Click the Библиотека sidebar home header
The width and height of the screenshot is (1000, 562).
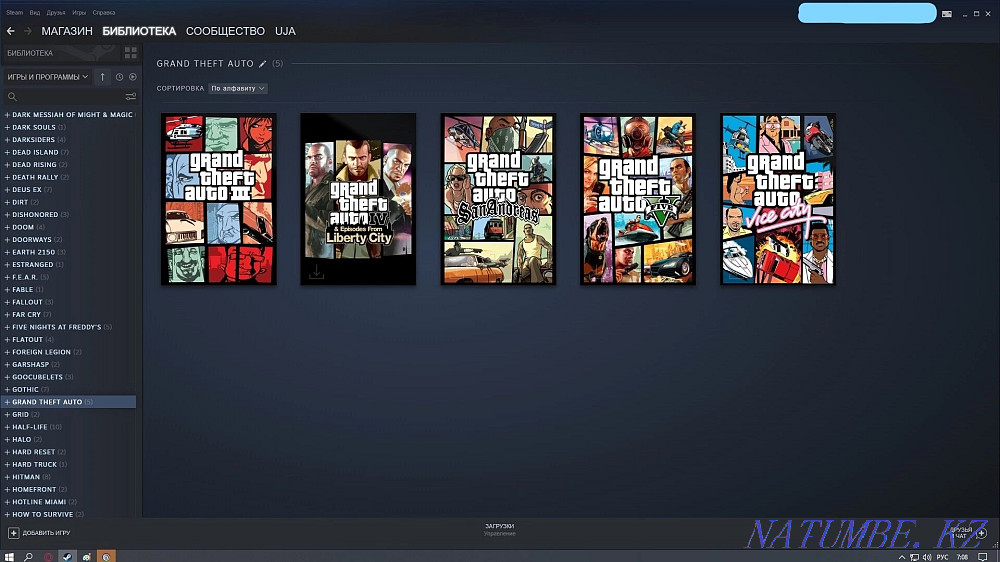point(30,53)
